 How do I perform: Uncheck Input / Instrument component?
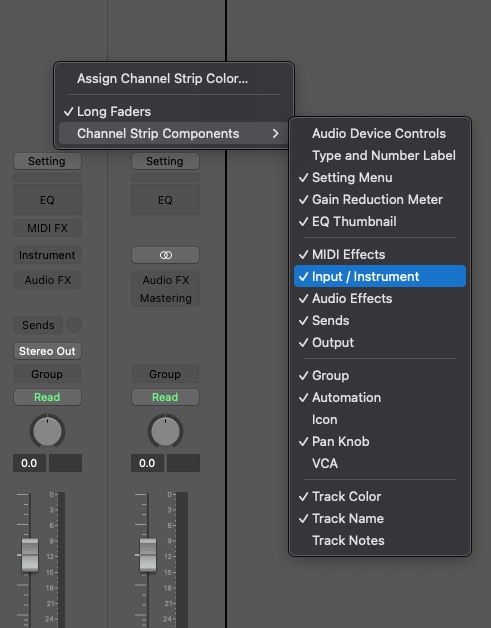(x=380, y=276)
